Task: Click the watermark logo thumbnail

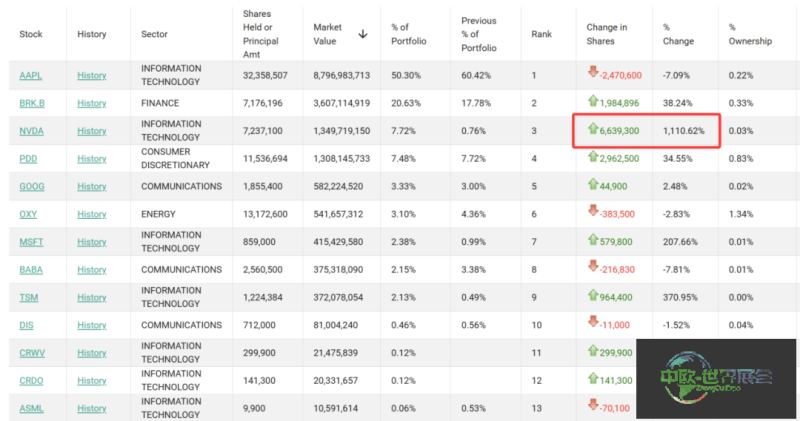Action: click(x=716, y=379)
